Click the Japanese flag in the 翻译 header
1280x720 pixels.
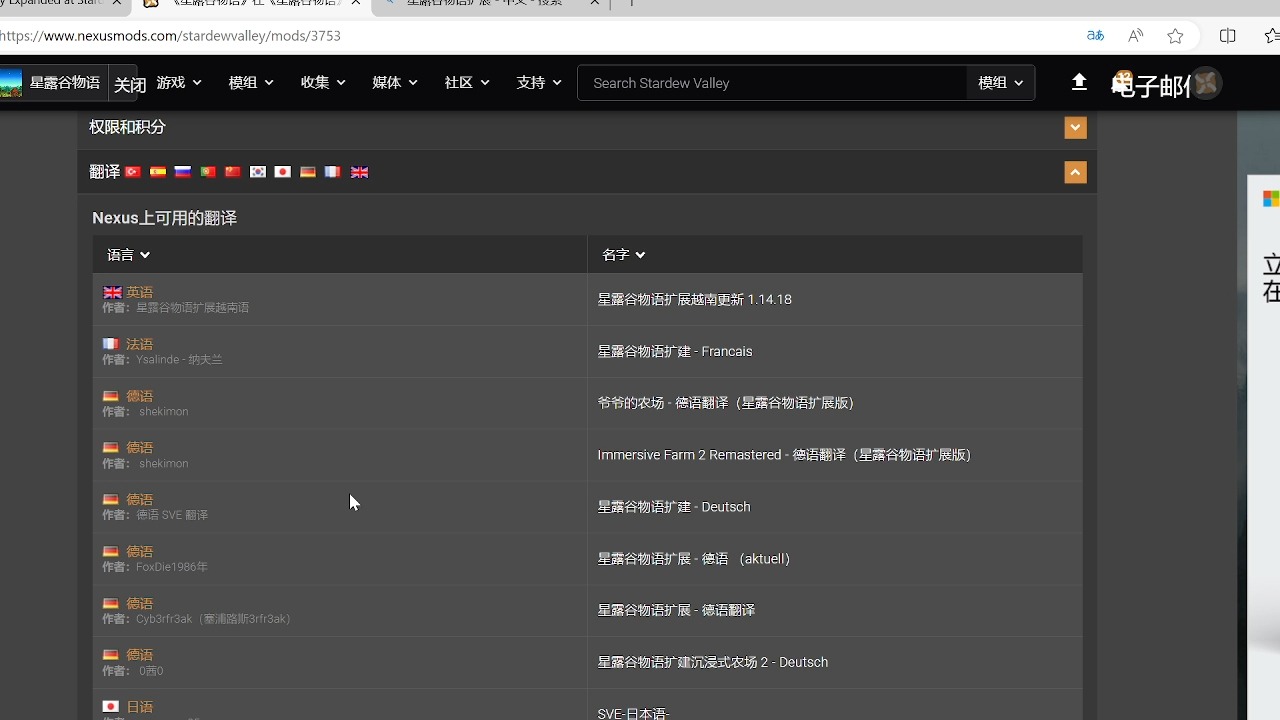282,172
